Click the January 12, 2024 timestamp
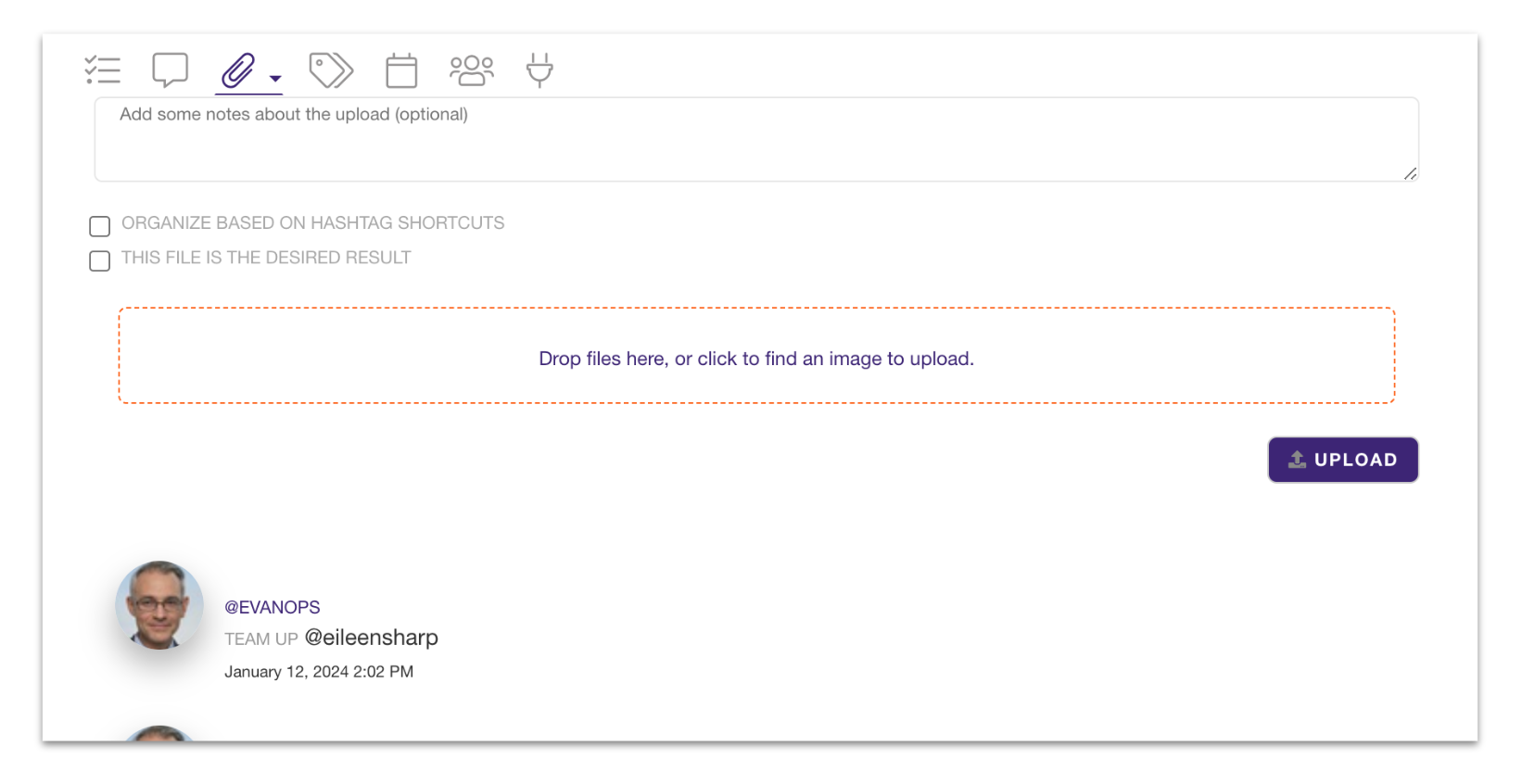The image size is (1522, 784). pos(319,672)
